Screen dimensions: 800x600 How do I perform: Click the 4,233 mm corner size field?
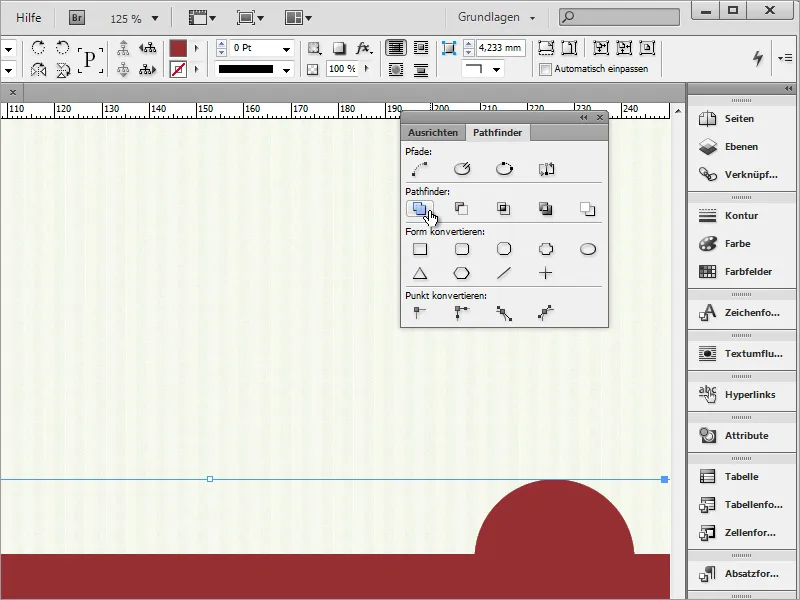[501, 48]
